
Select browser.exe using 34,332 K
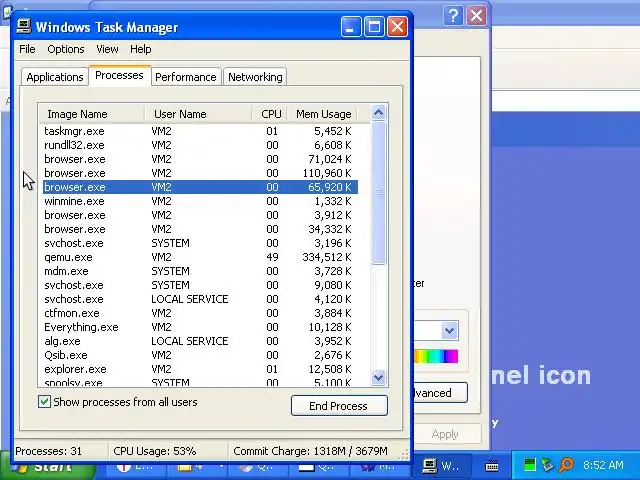[200, 229]
